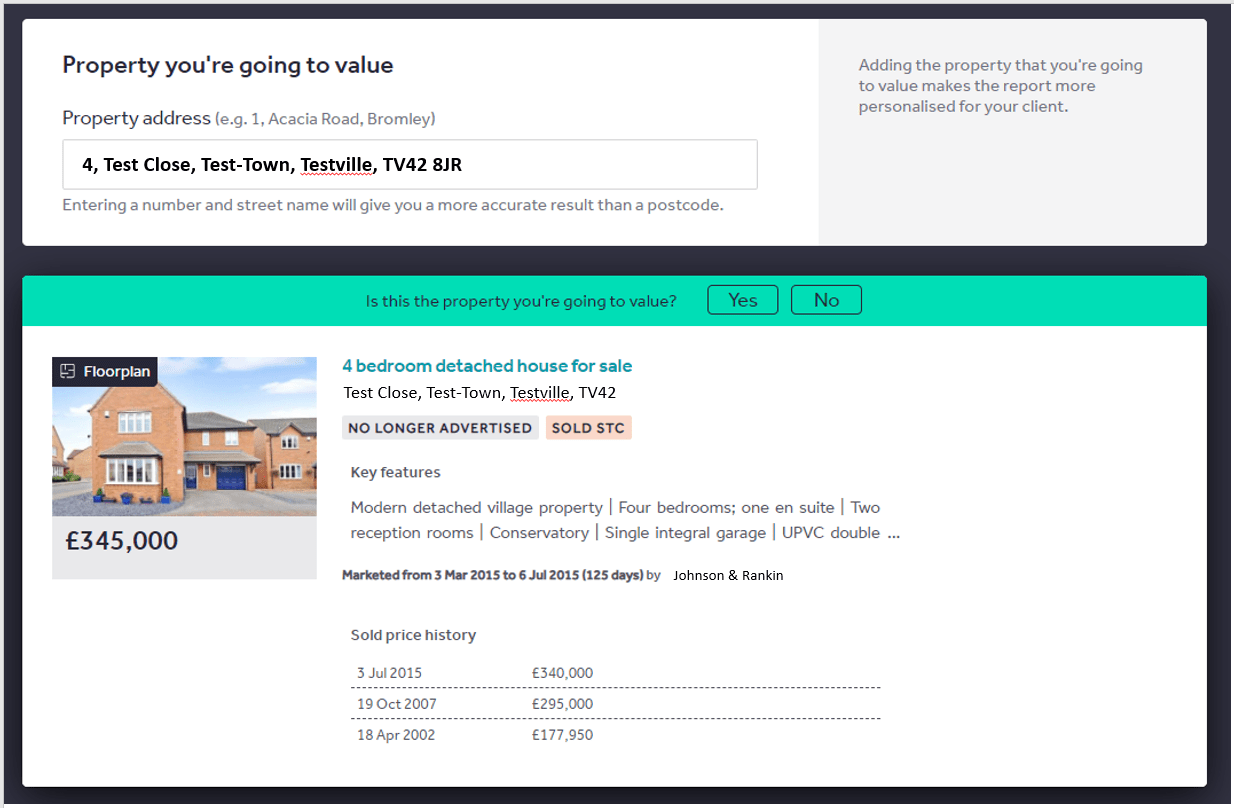The height and width of the screenshot is (808, 1234).
Task: Select the £340,000 sold price
Action: point(563,672)
